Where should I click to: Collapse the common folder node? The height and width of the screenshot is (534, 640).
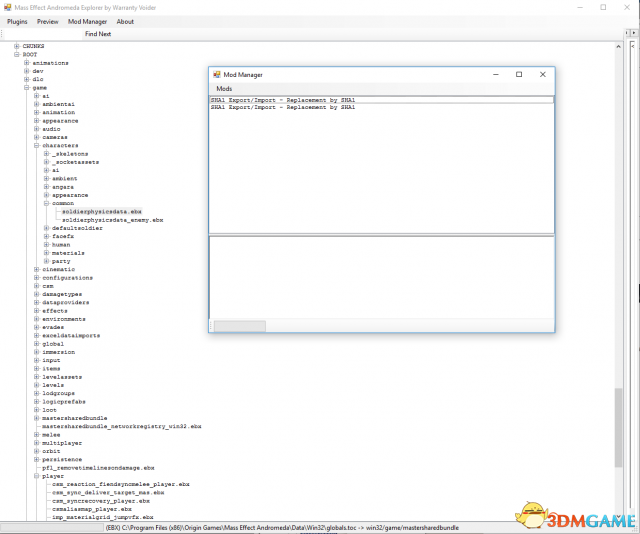pos(46,203)
